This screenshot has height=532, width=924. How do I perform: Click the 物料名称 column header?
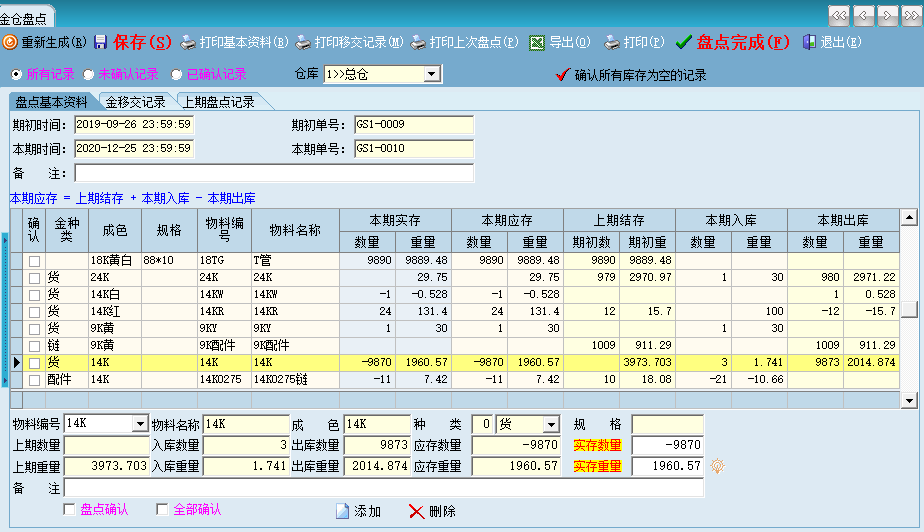tap(295, 230)
